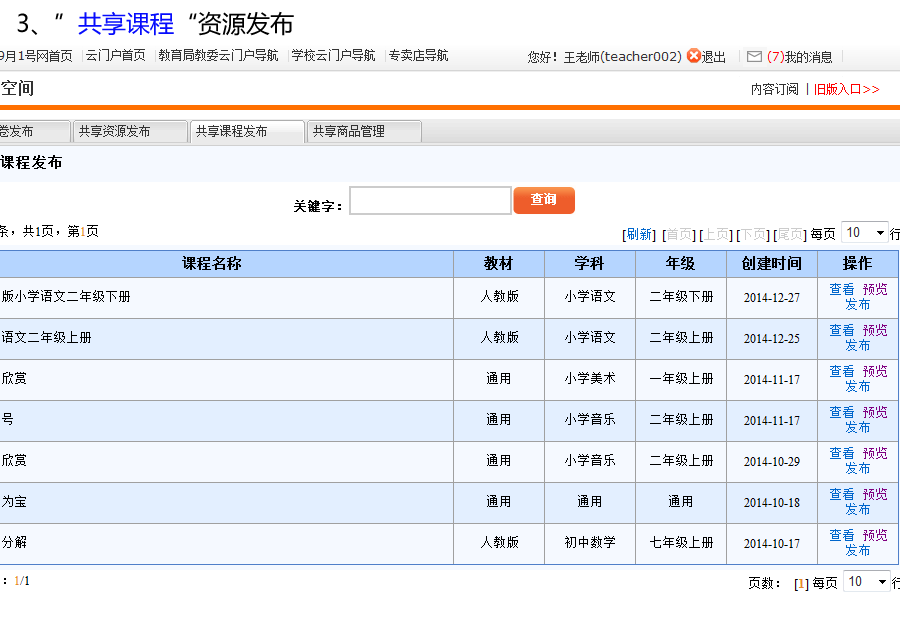Open 学校云门户导航 navigation item
Screen dimensions: 900x635
click(x=333, y=56)
